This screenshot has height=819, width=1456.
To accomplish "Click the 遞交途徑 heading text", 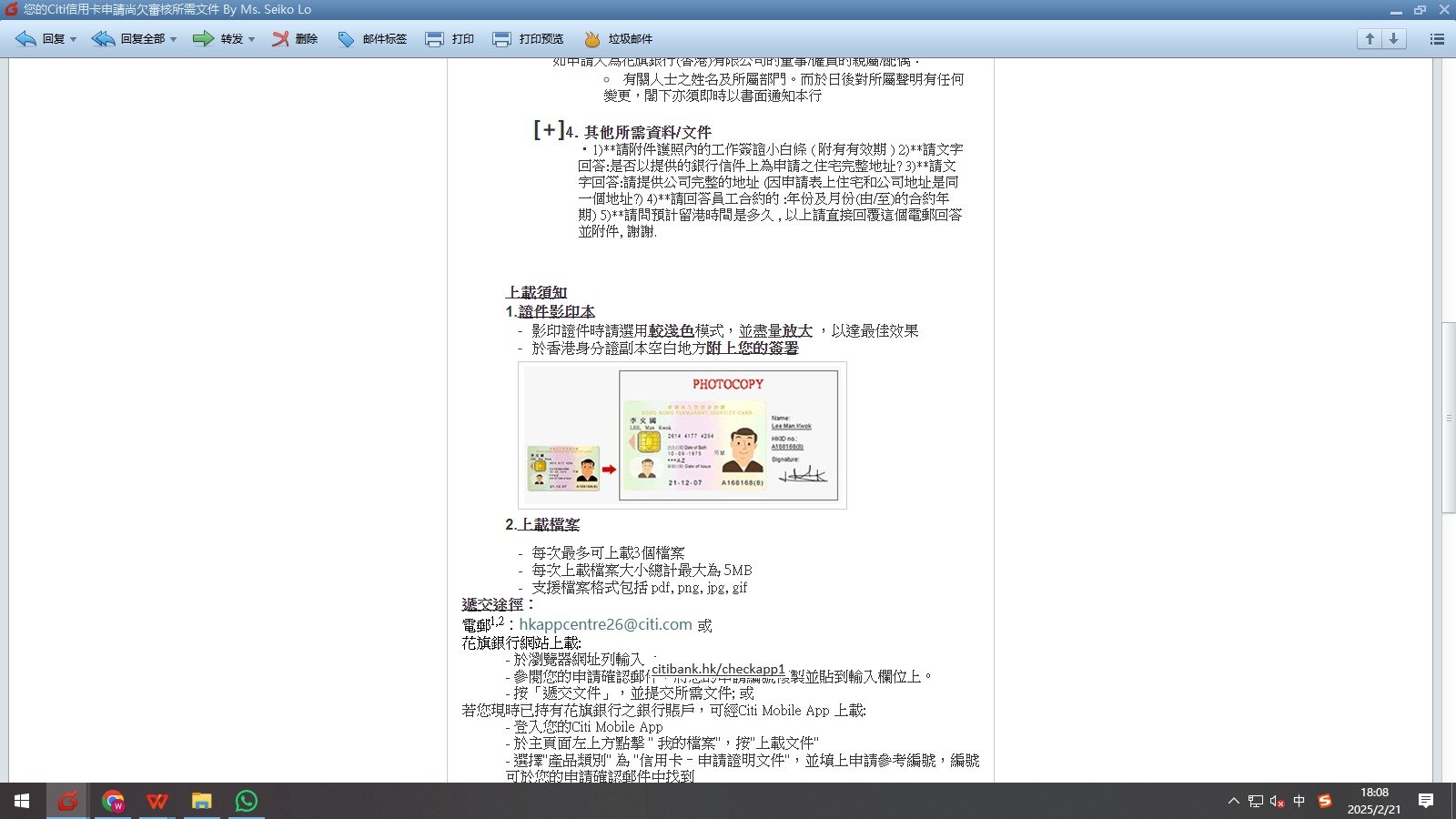I will pyautogui.click(x=492, y=604).
